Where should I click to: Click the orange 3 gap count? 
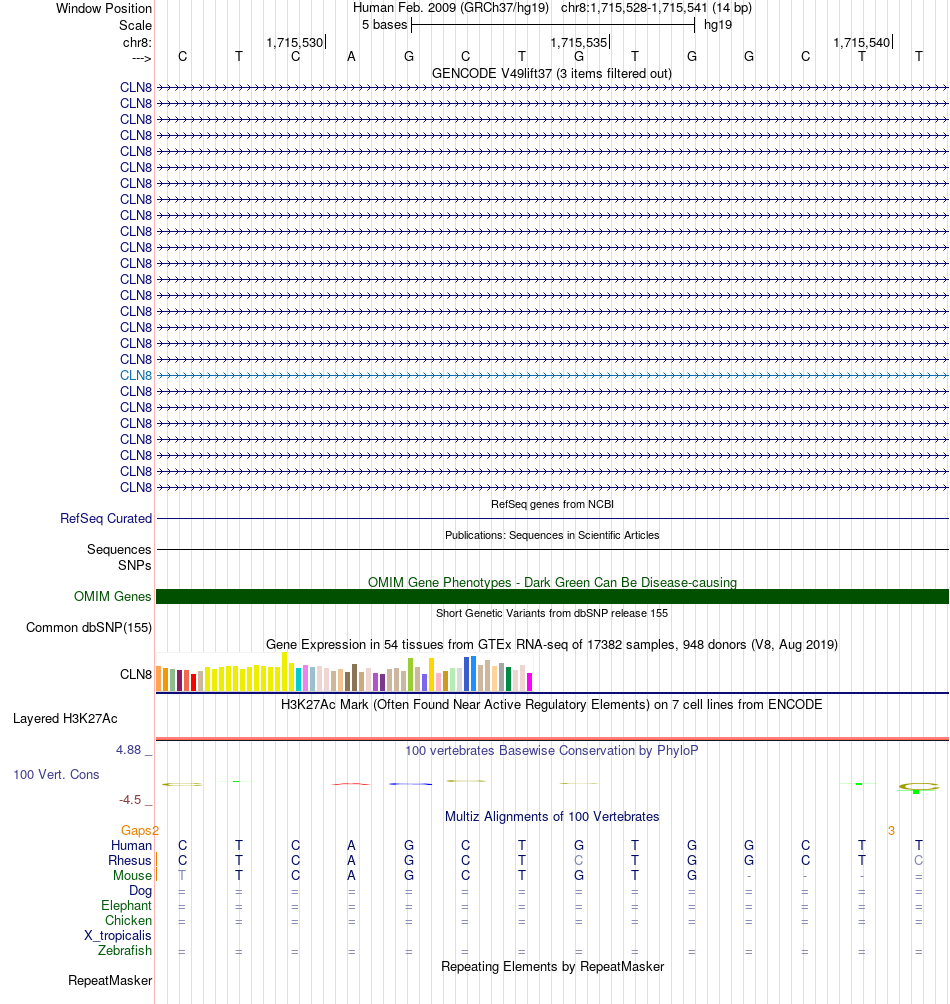pyautogui.click(x=891, y=830)
